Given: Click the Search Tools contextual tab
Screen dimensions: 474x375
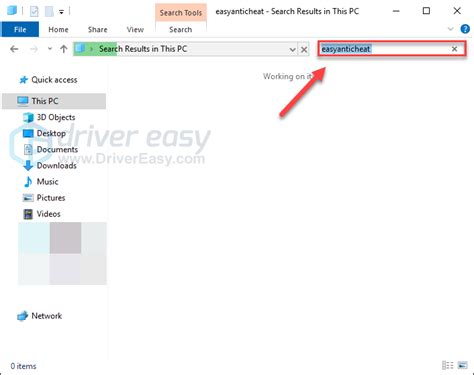Looking at the screenshot, I should (x=181, y=13).
